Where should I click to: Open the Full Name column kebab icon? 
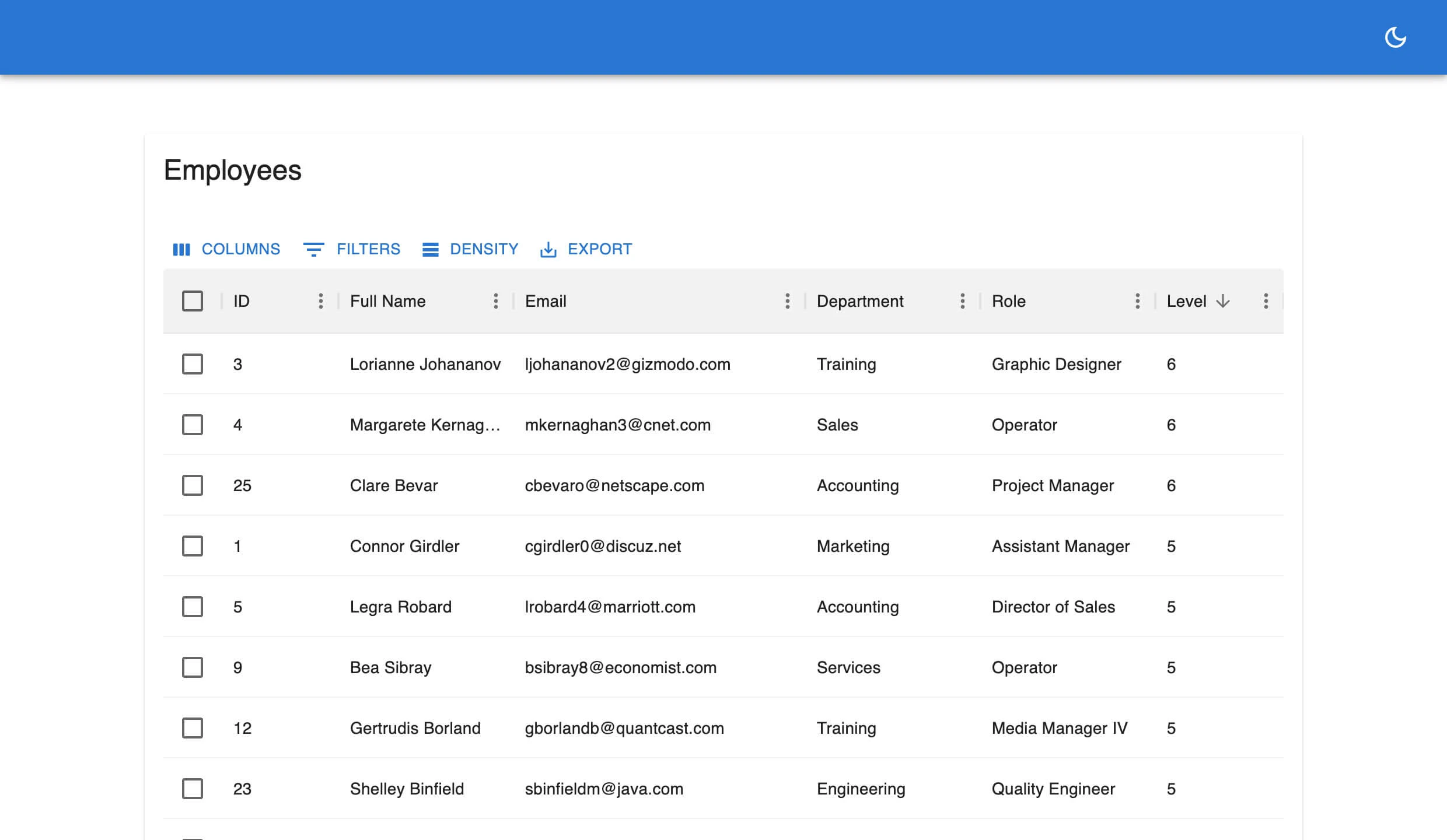tap(496, 301)
